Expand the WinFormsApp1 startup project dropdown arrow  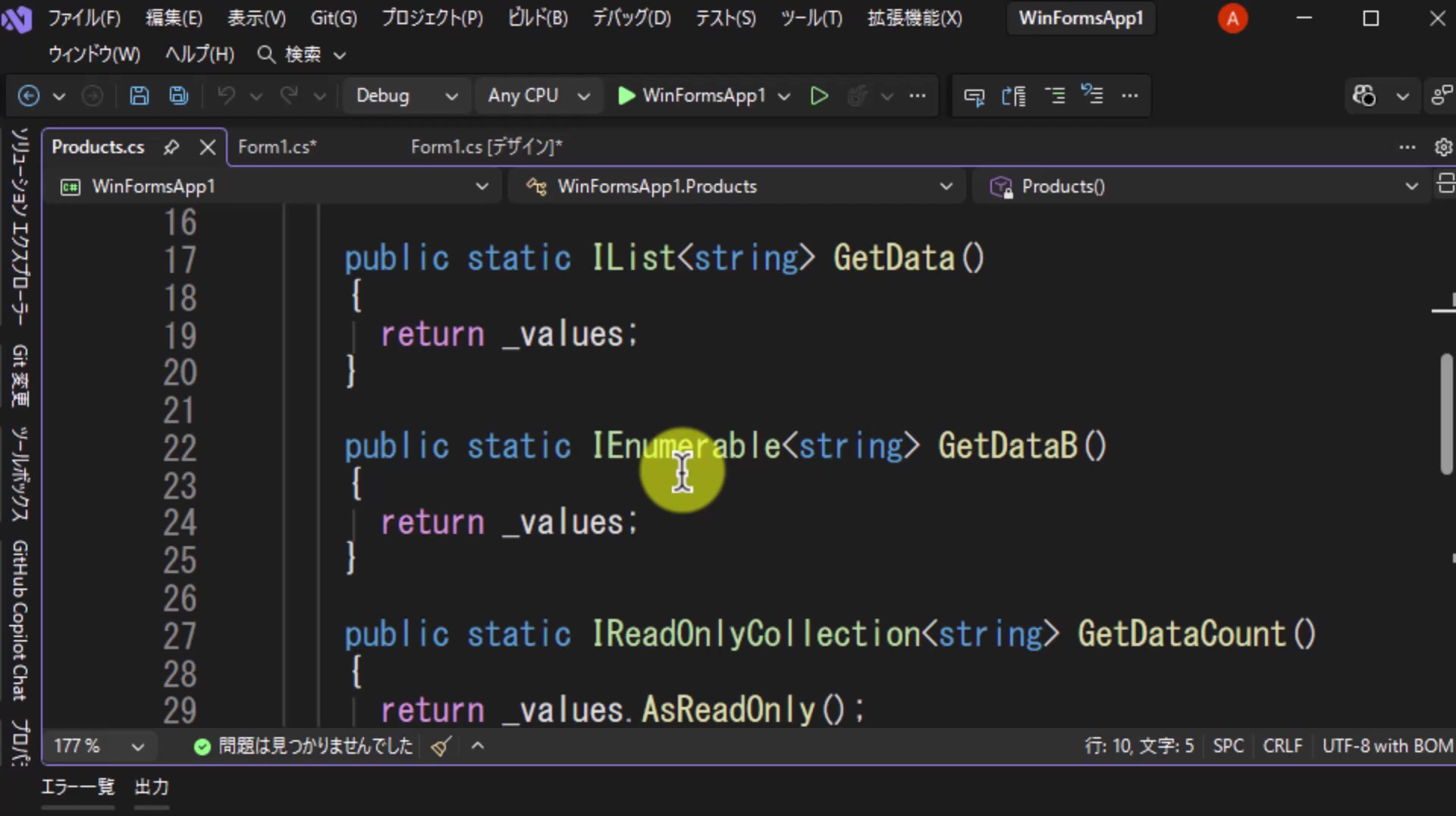784,96
